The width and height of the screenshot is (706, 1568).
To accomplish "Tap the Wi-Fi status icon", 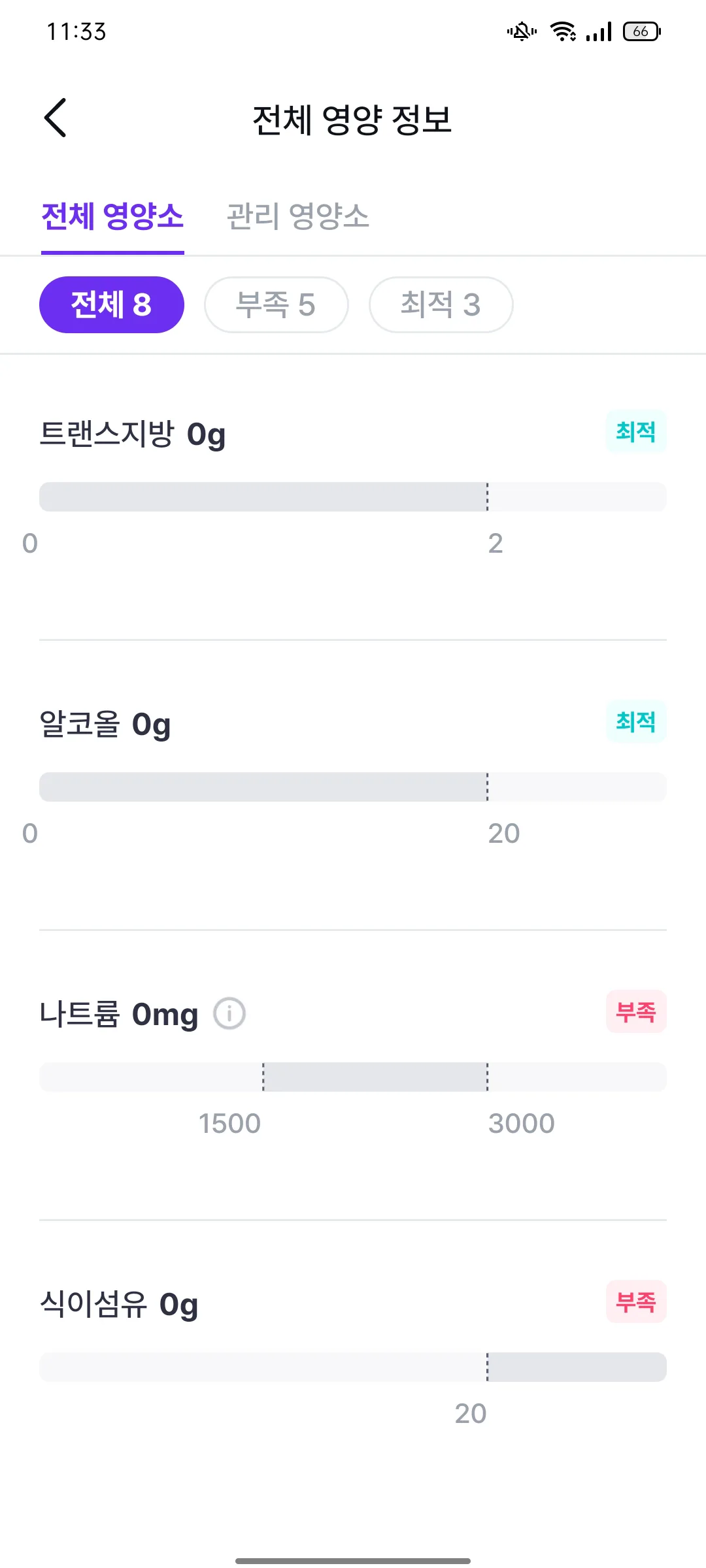I will click(x=563, y=31).
